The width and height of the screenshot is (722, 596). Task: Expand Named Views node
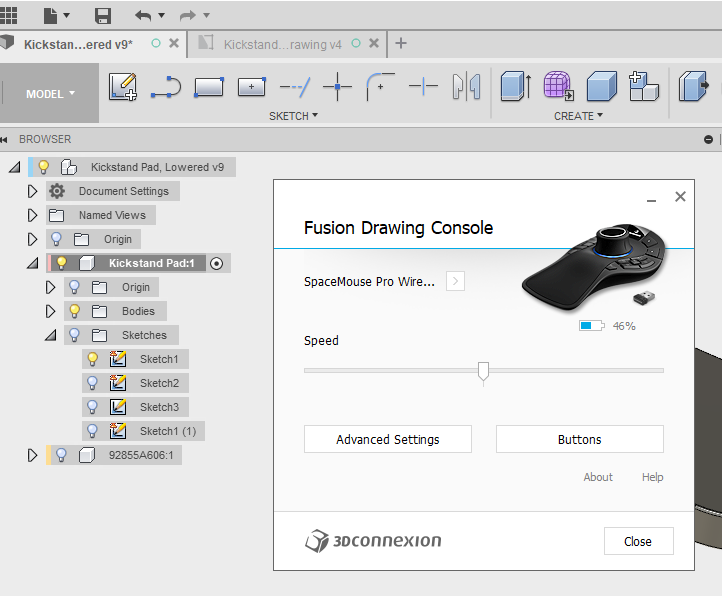32,215
